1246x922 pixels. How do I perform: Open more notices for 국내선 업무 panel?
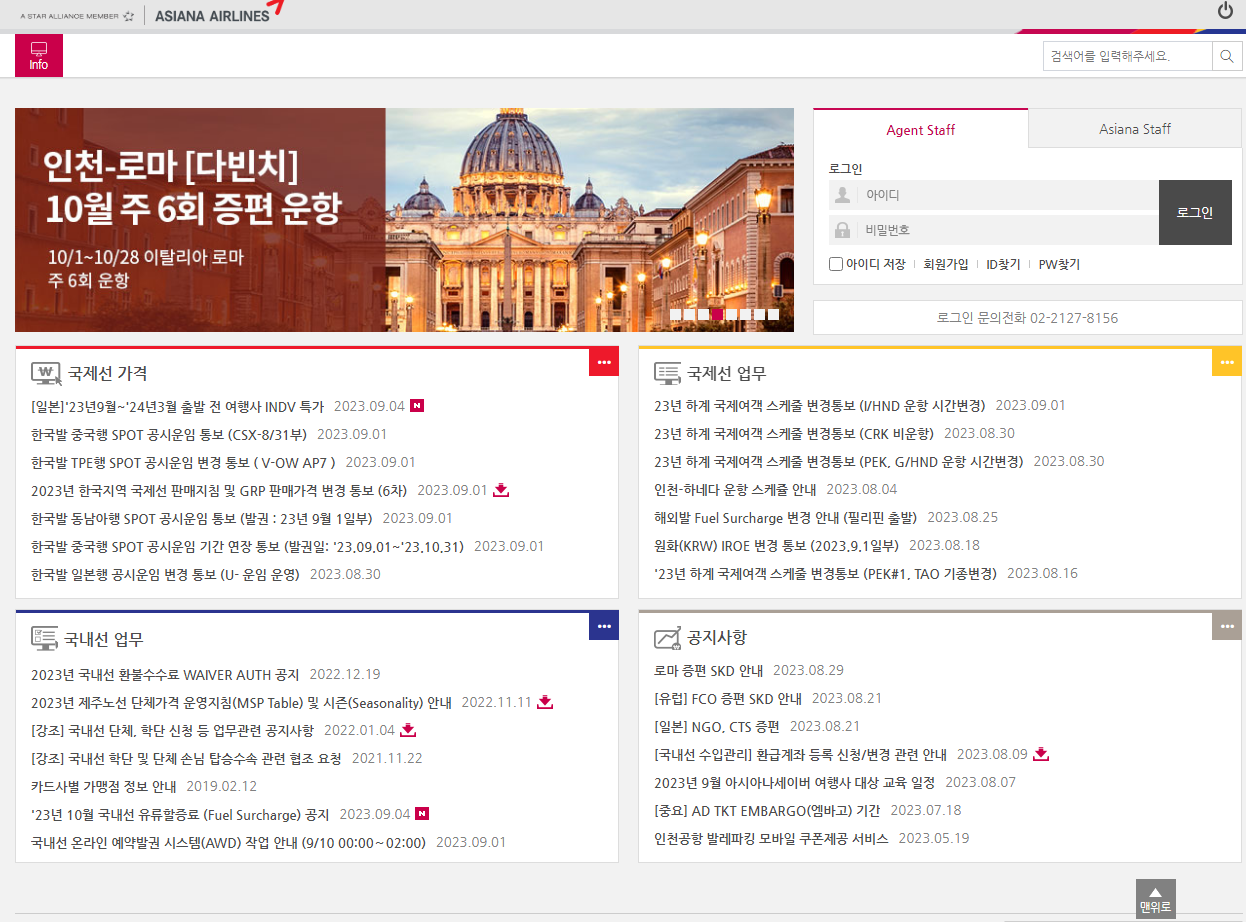tap(603, 625)
